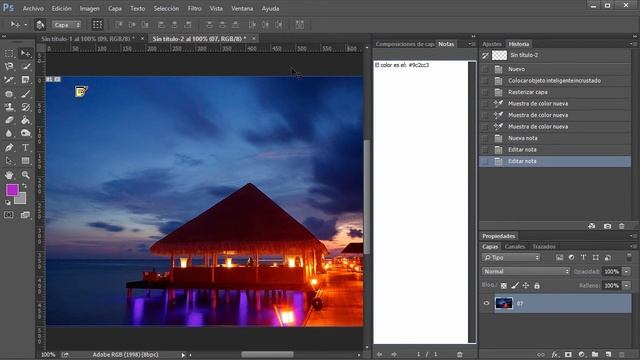Open the Notas panel options menu

(472, 44)
